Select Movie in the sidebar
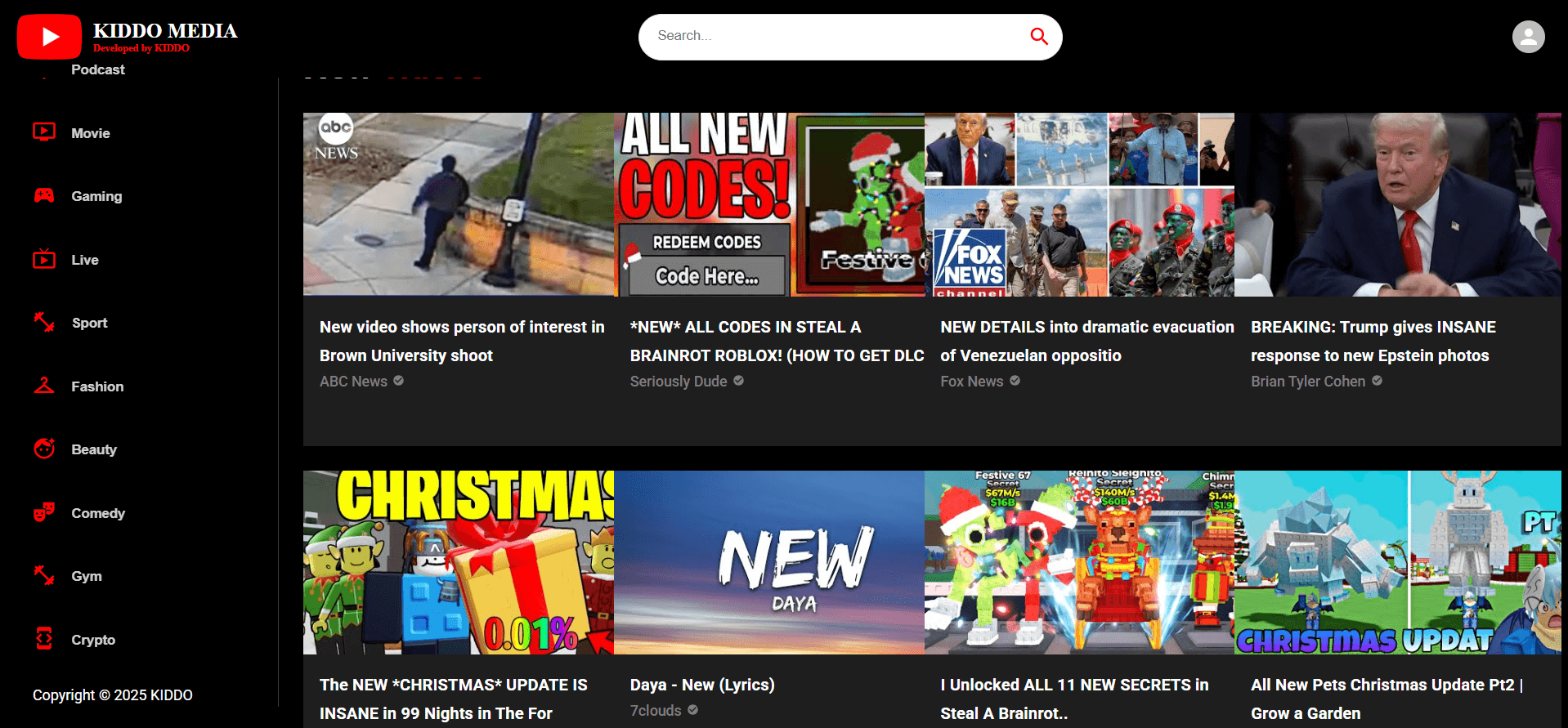Screen dimensions: 1568x728 pyautogui.click(x=91, y=133)
